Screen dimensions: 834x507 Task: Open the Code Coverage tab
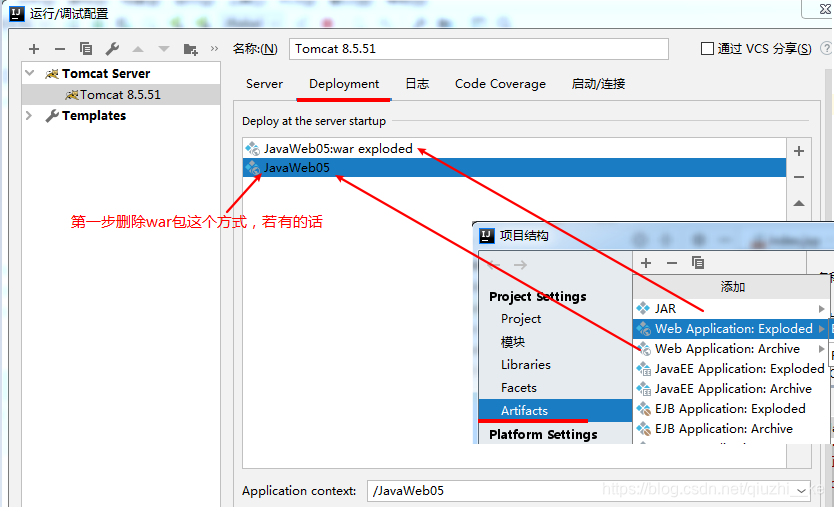(x=501, y=84)
